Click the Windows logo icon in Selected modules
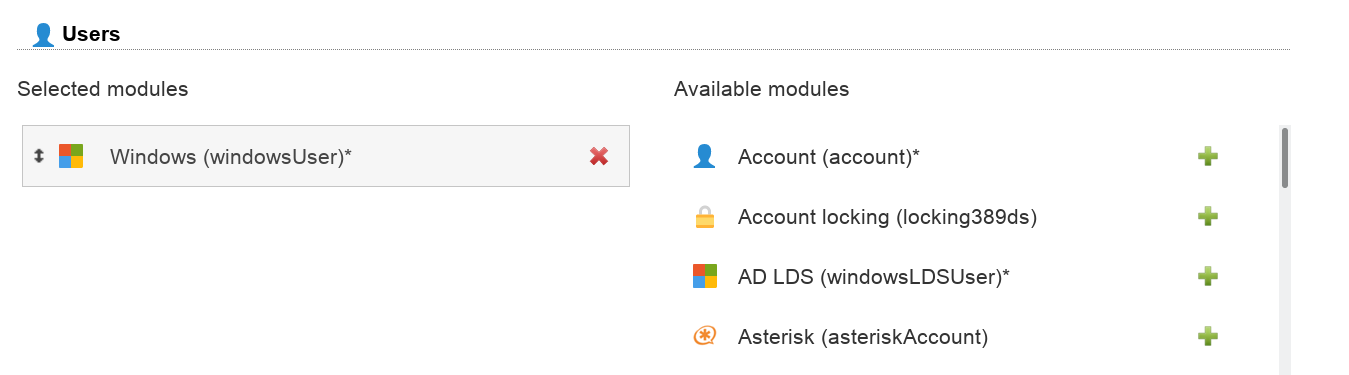This screenshot has height=375, width=1349. (71, 156)
